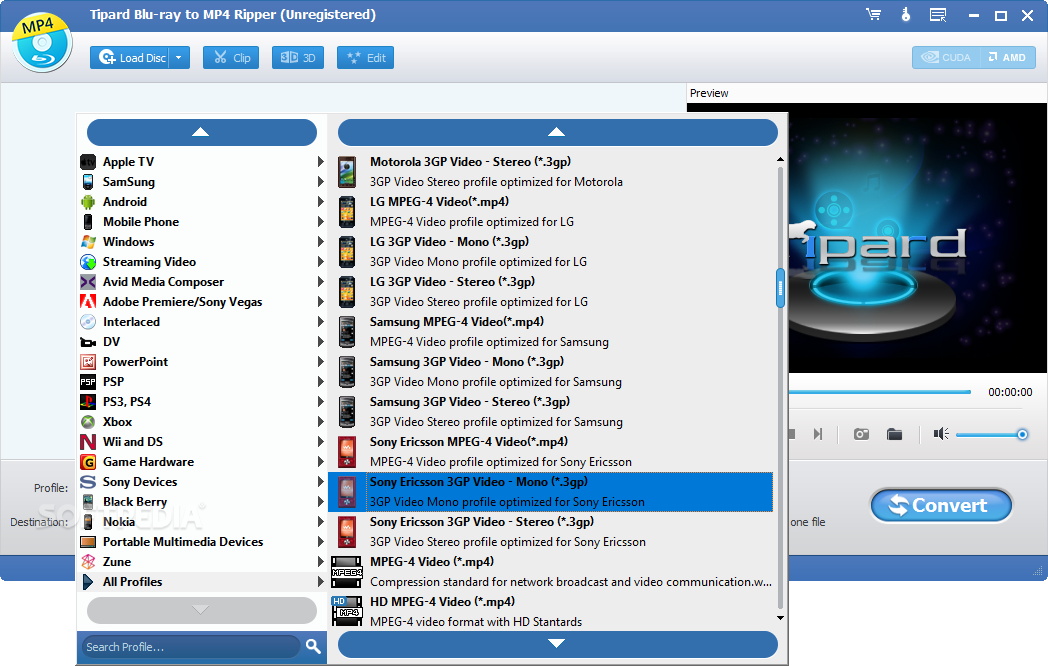Open the Portable Multimedia Devices category

coord(202,542)
